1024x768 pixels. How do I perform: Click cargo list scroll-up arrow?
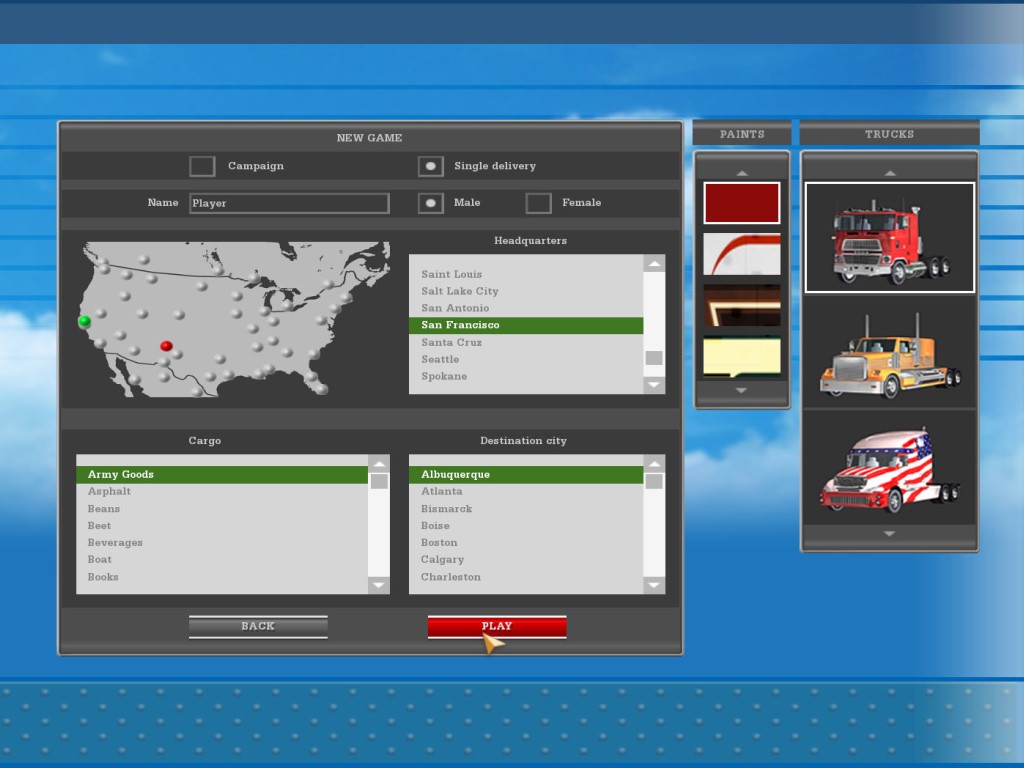[379, 463]
